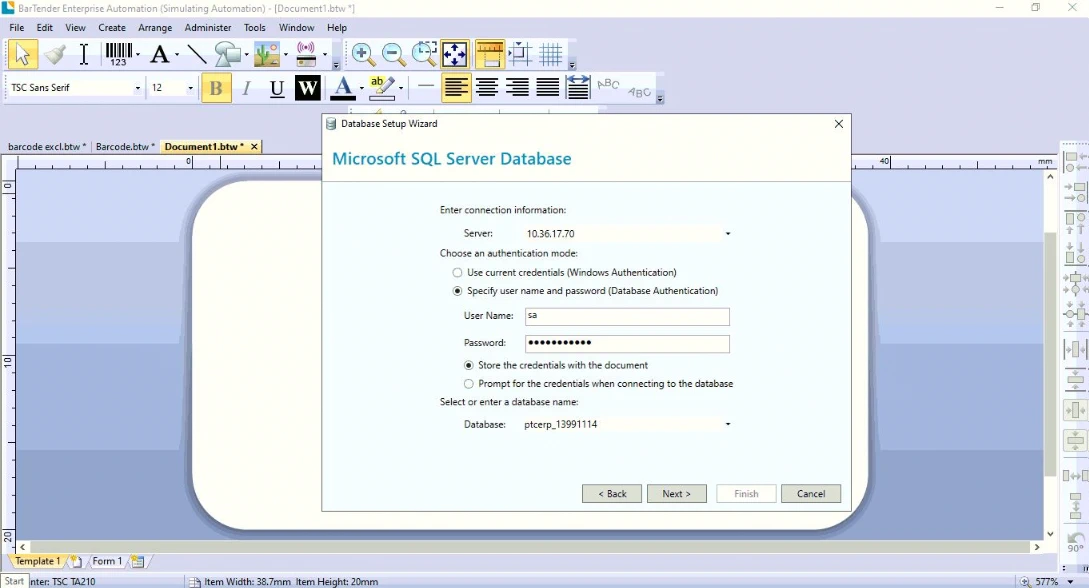This screenshot has width=1089, height=588.
Task: Apply text highlight color marker
Action: pyautogui.click(x=381, y=88)
